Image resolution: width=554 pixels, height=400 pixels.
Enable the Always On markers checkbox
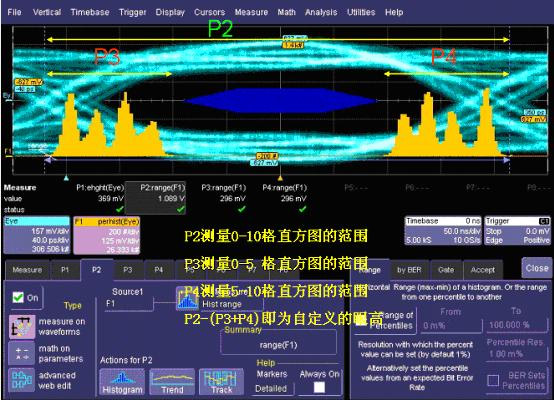pos(319,387)
